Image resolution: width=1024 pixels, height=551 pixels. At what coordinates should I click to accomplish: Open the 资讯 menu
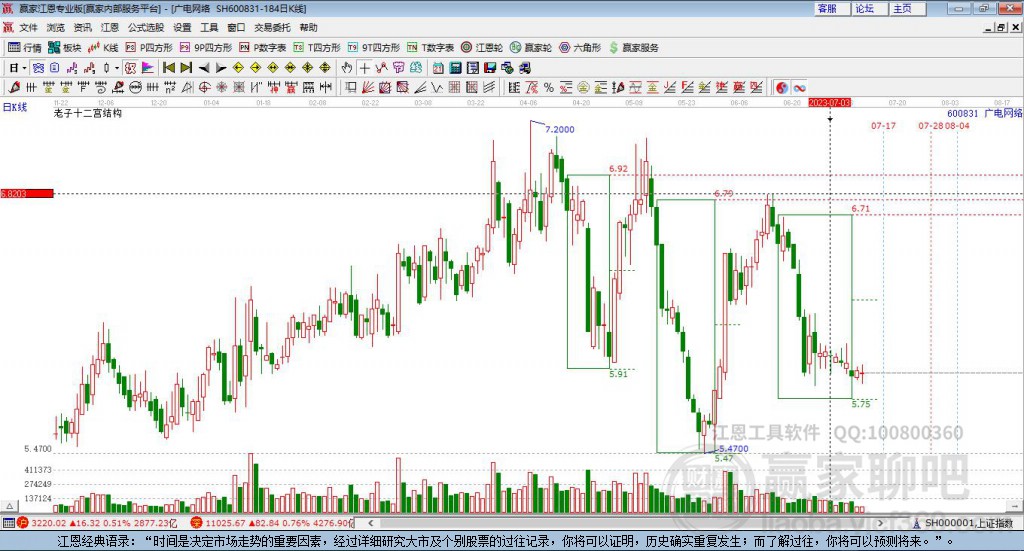click(x=82, y=27)
